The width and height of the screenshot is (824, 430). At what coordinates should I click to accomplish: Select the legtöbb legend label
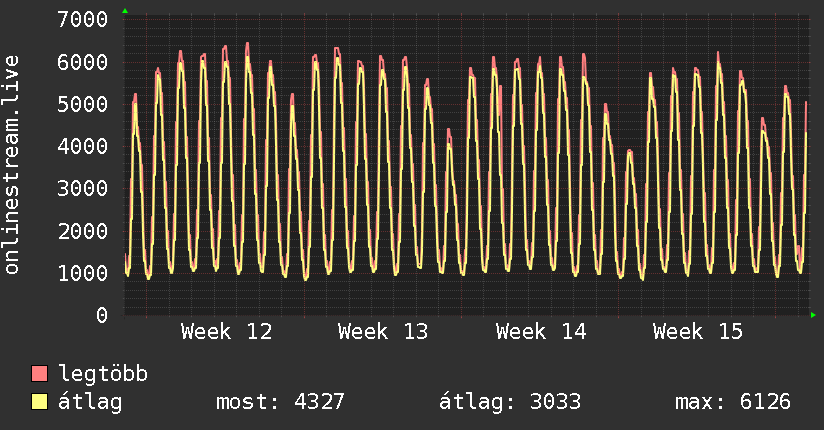point(104,375)
